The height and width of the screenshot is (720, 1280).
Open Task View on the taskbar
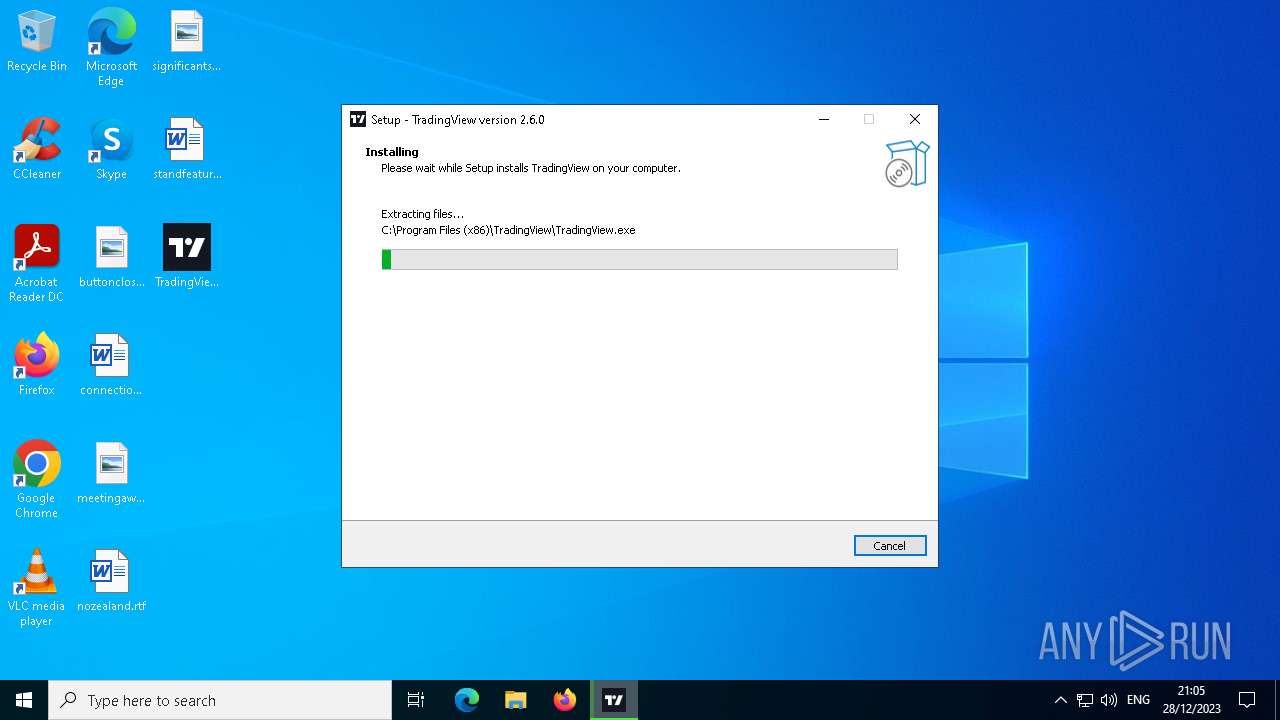[416, 700]
